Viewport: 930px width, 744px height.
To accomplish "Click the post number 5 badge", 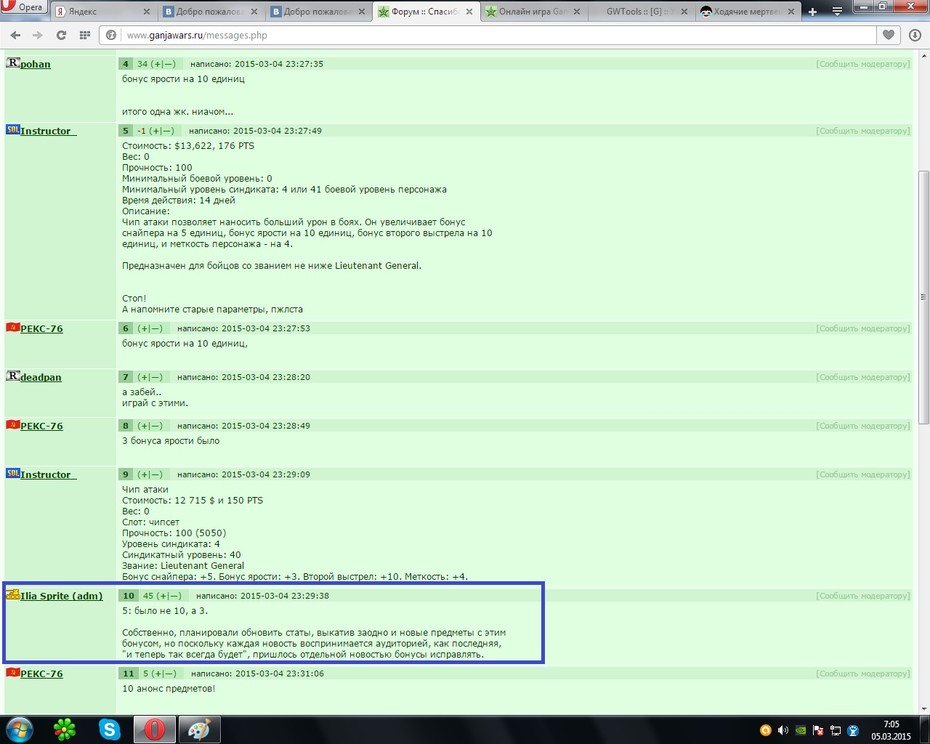I will (x=125, y=131).
